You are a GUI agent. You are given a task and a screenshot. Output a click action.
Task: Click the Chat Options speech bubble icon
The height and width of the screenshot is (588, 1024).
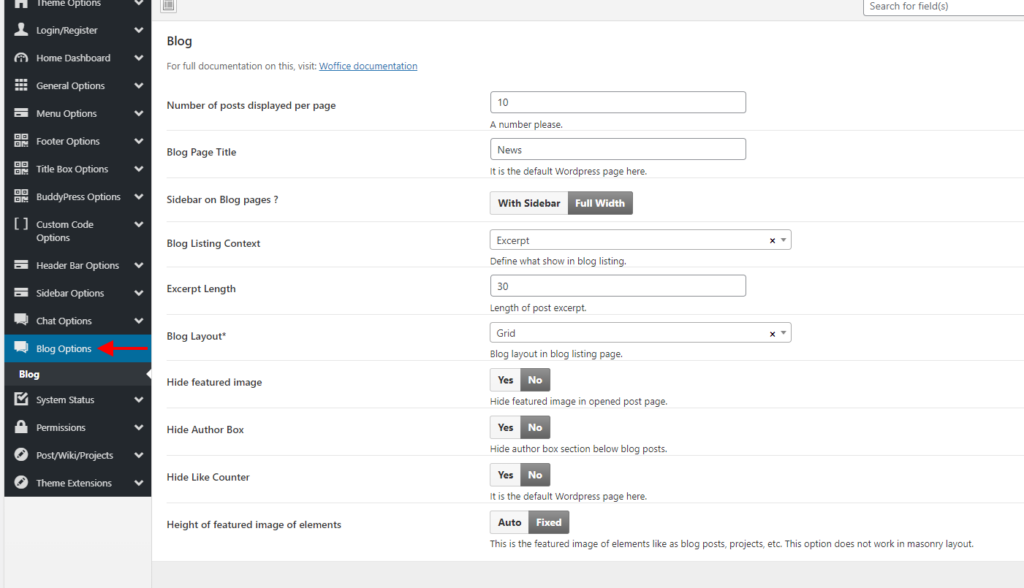[x=21, y=320]
